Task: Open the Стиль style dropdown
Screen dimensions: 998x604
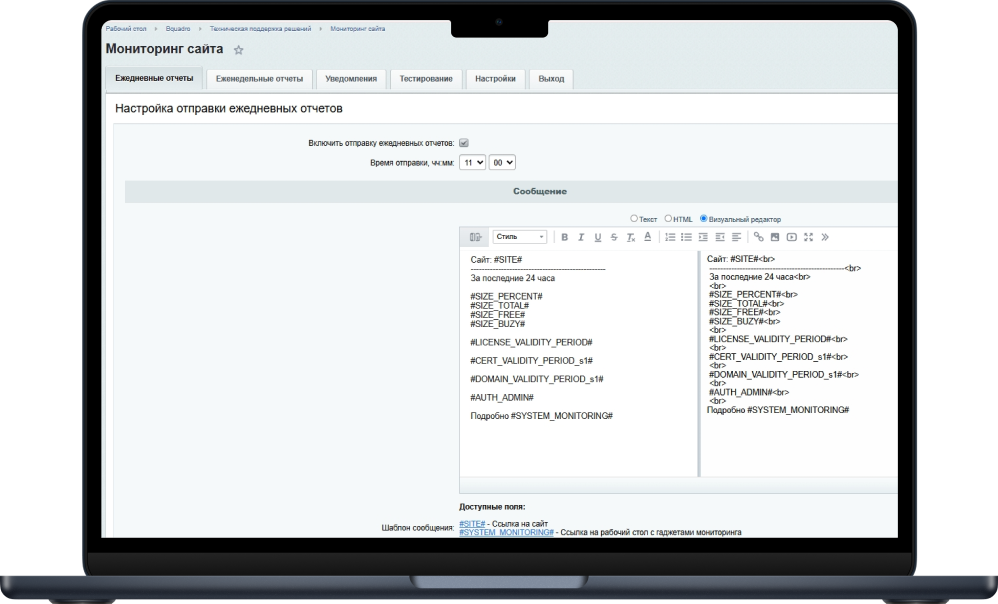Action: tap(520, 237)
